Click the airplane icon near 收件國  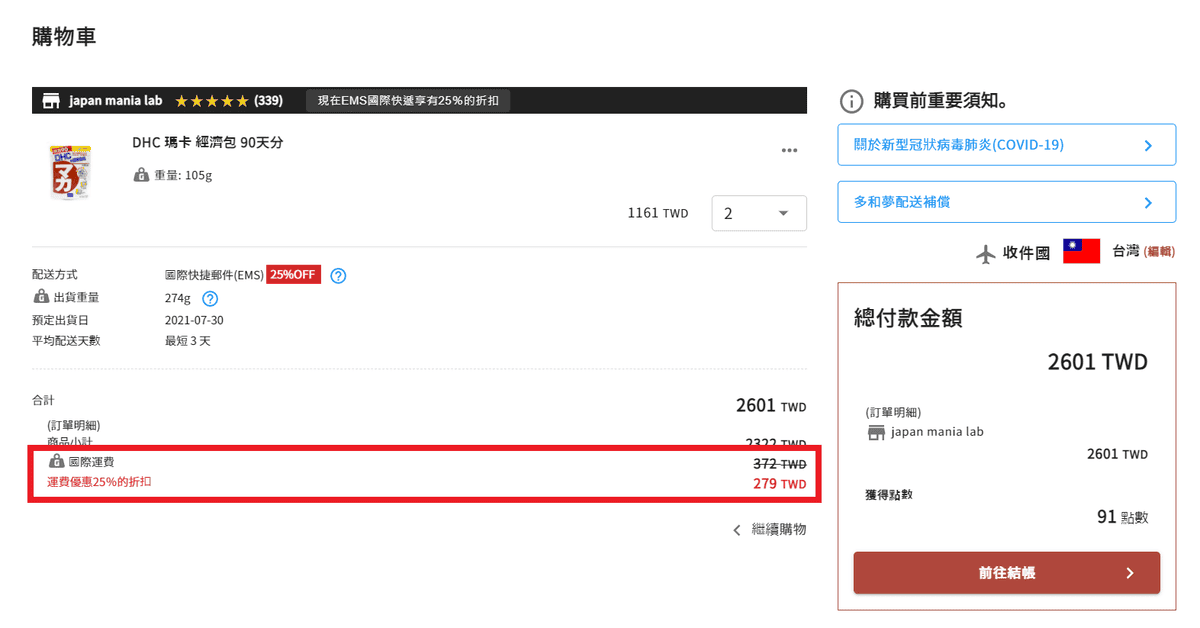pyautogui.click(x=986, y=253)
